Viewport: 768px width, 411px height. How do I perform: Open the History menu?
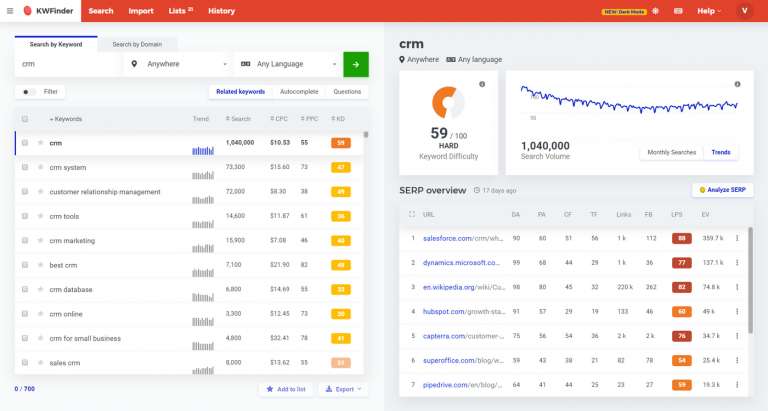point(221,11)
